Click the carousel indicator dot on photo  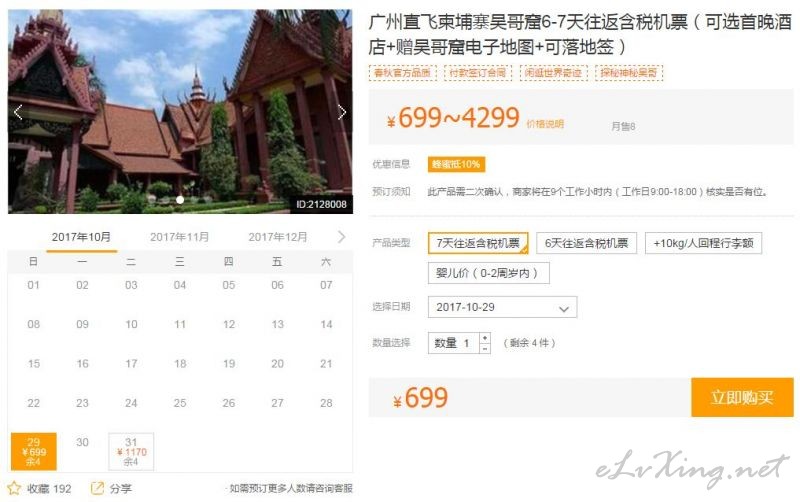tap(180, 200)
